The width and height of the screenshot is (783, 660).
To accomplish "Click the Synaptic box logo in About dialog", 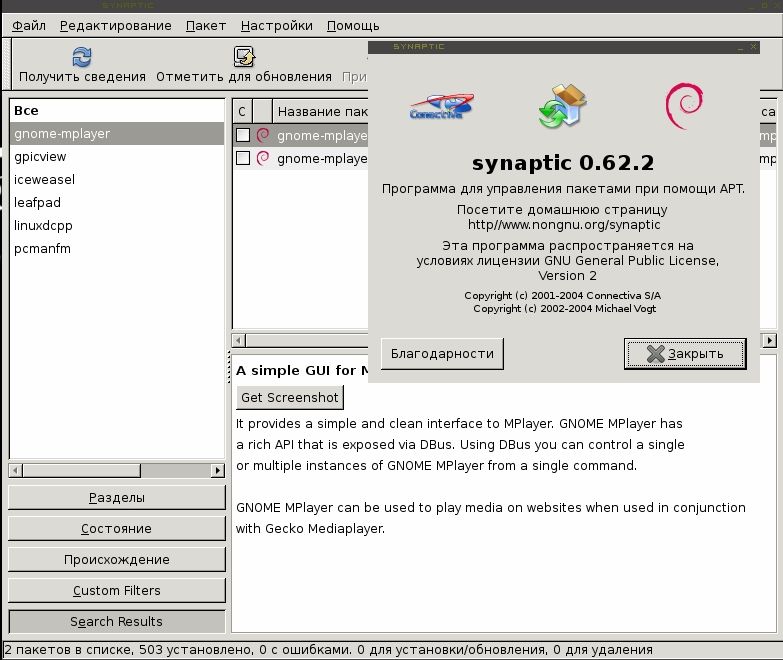I will 562,105.
